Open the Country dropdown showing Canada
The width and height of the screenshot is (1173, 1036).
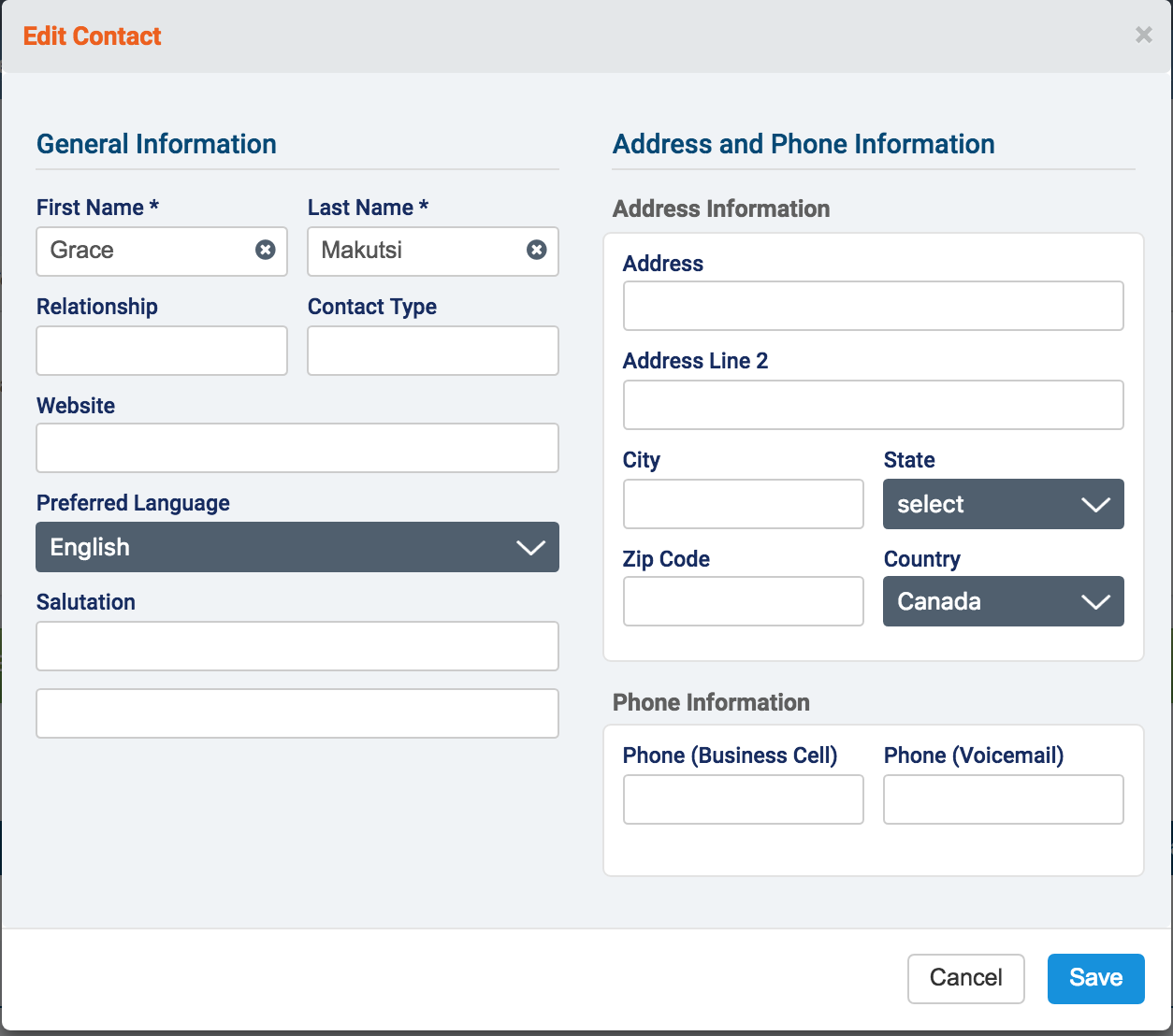pos(1003,601)
